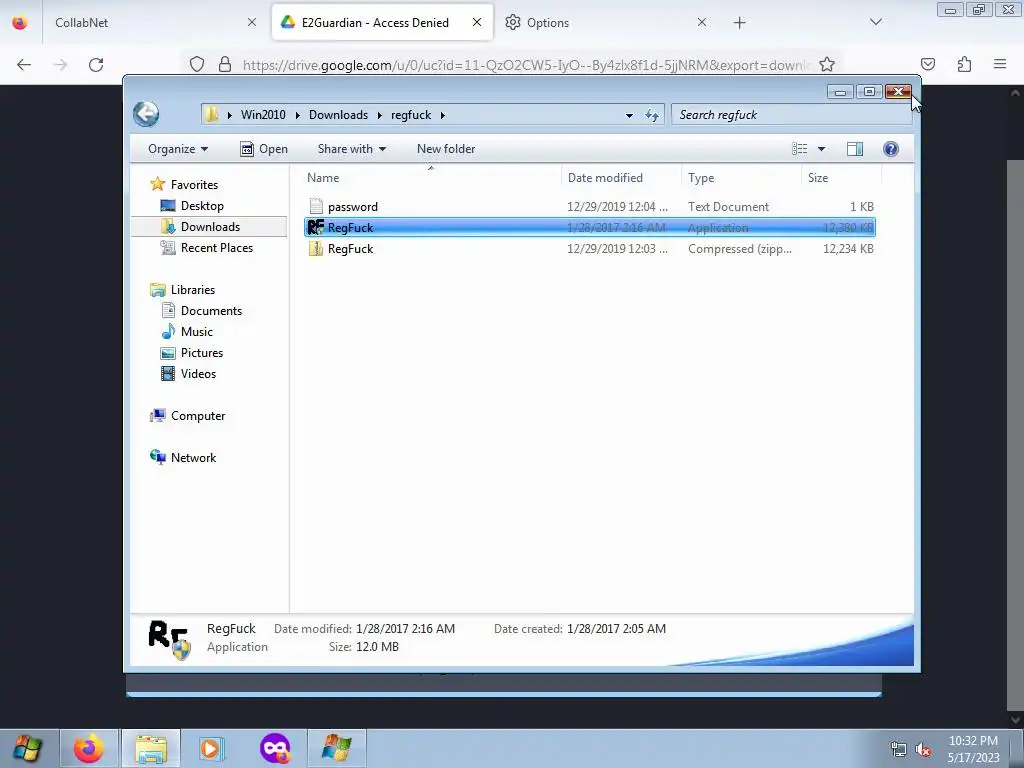Open the Organize menu

(178, 149)
